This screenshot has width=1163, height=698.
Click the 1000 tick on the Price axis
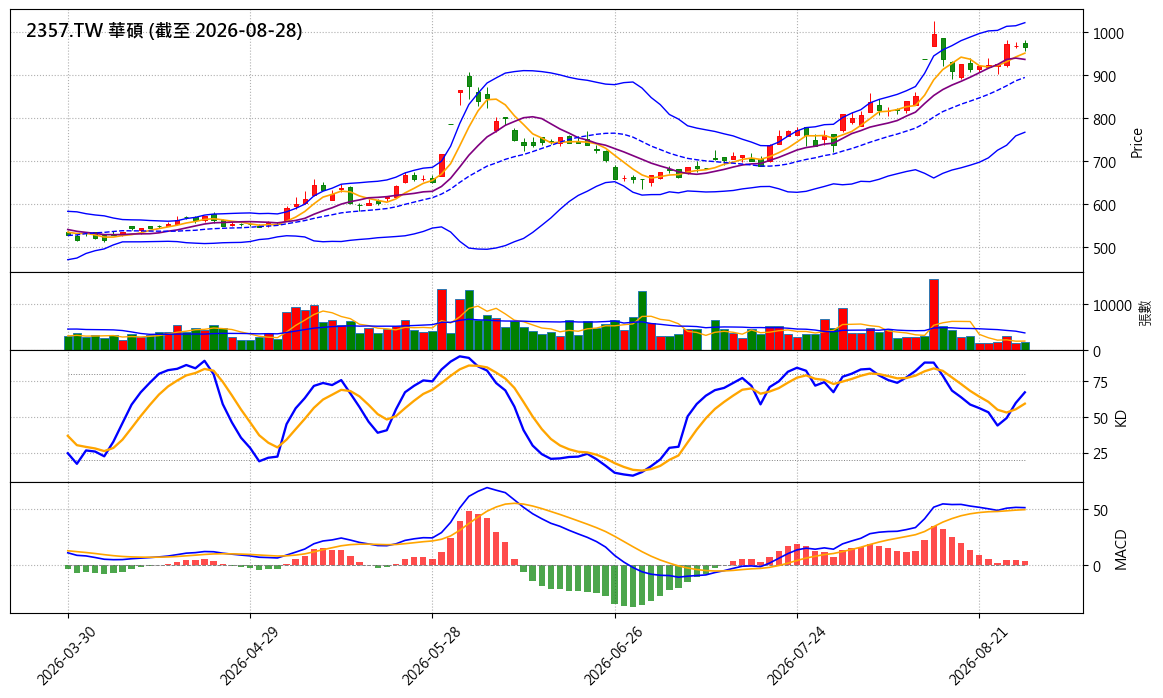coord(1107,33)
